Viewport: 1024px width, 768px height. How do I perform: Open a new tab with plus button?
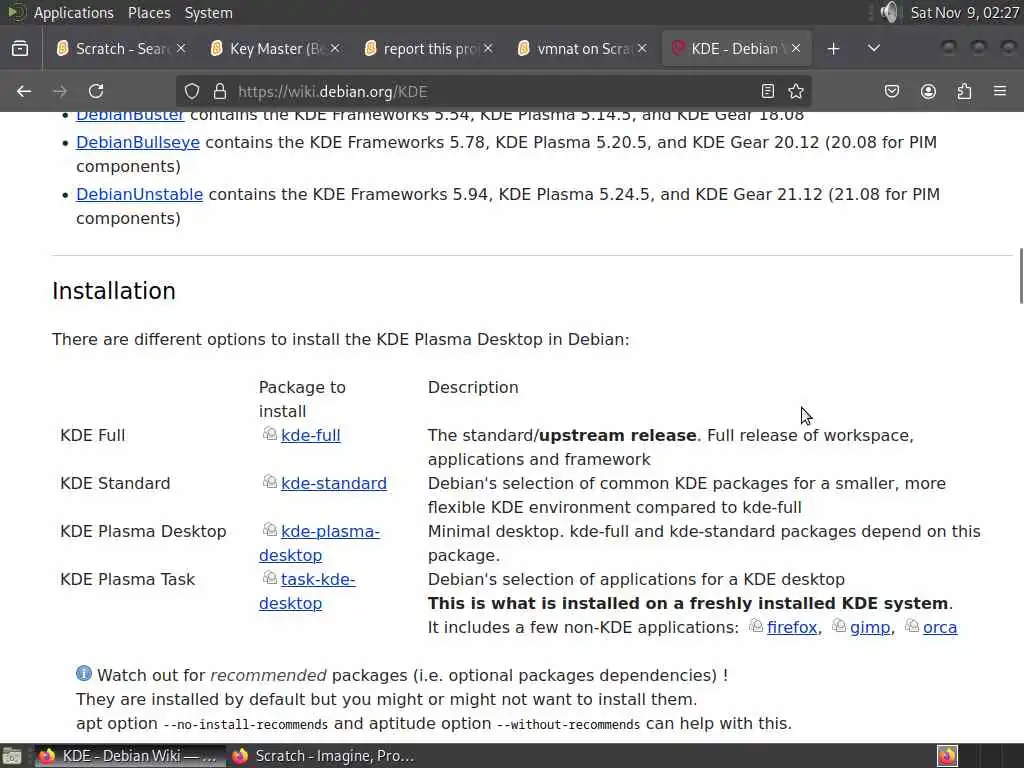click(833, 48)
